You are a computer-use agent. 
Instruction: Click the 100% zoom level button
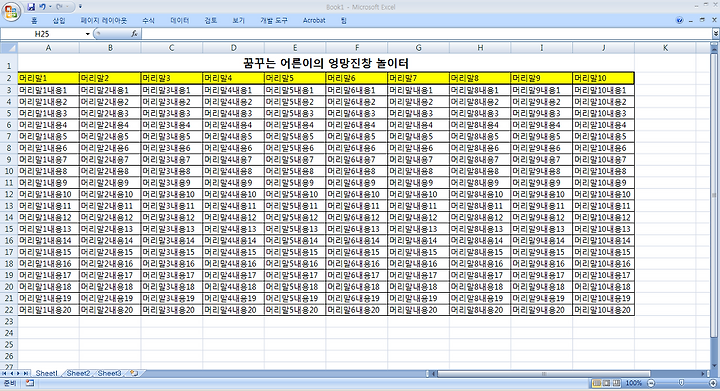point(634,383)
